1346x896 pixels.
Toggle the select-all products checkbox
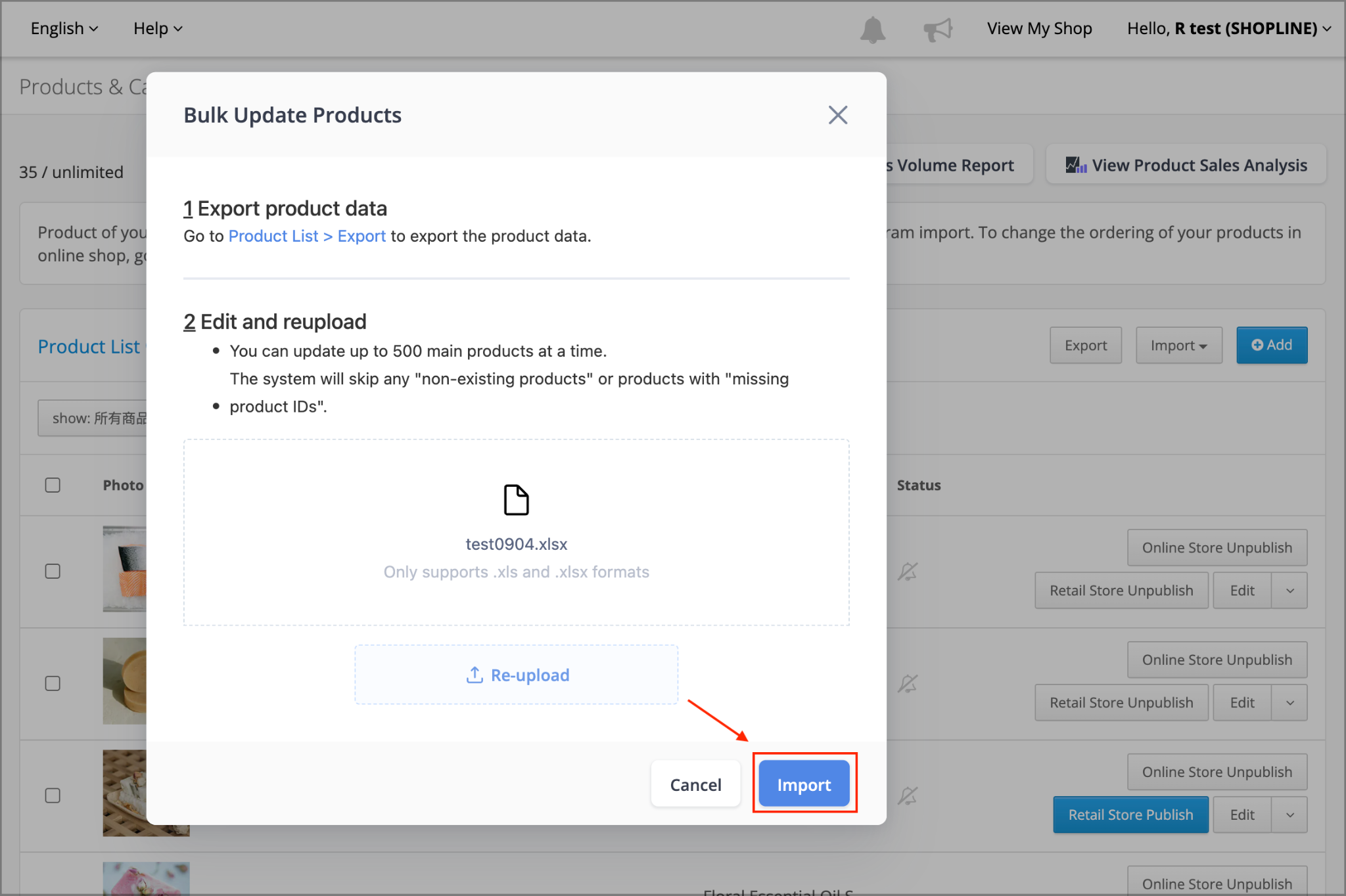coord(53,485)
